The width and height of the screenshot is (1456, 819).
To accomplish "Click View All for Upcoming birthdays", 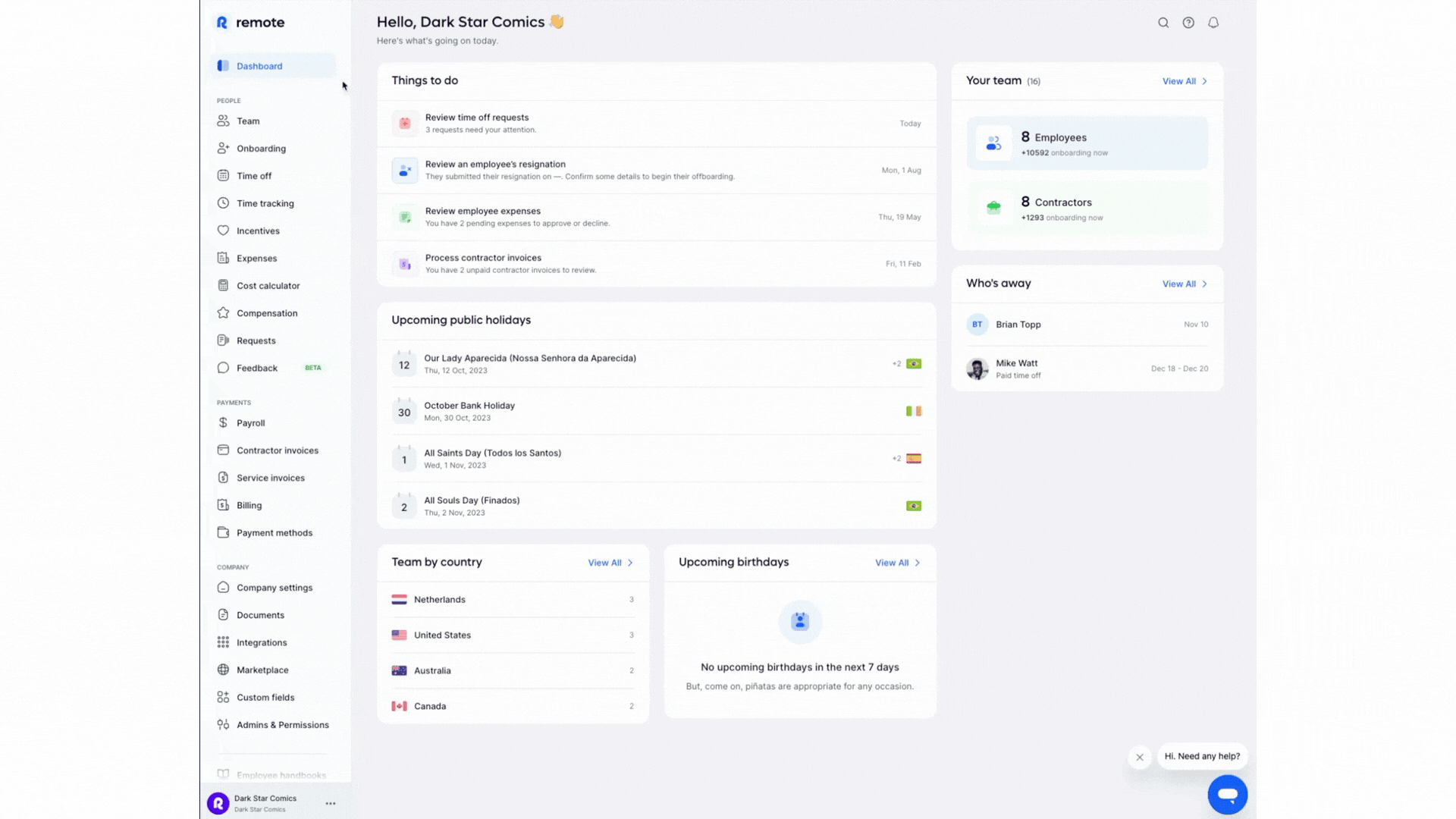I will coord(892,563).
